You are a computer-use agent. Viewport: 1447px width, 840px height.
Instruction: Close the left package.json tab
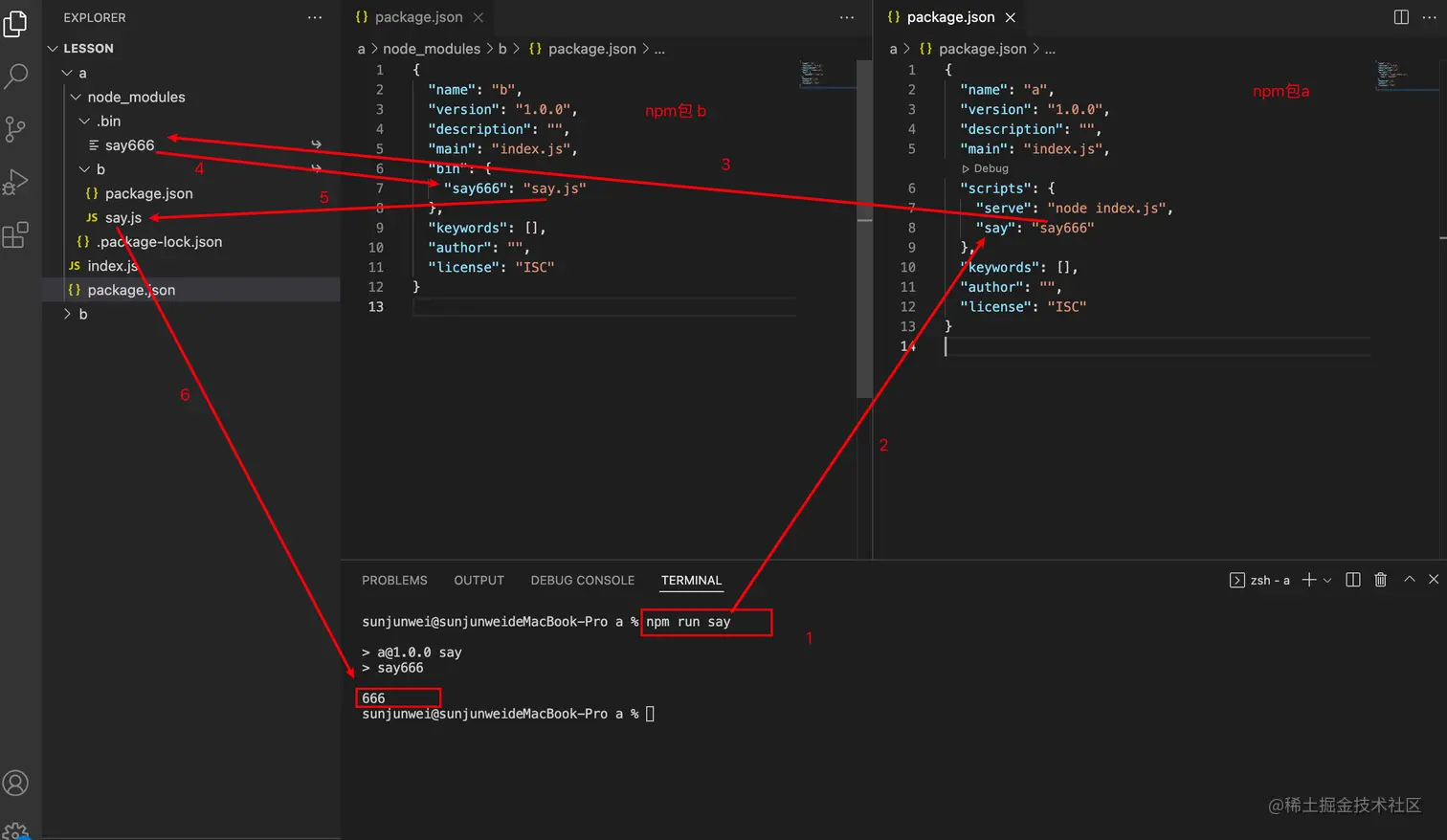pos(479,17)
